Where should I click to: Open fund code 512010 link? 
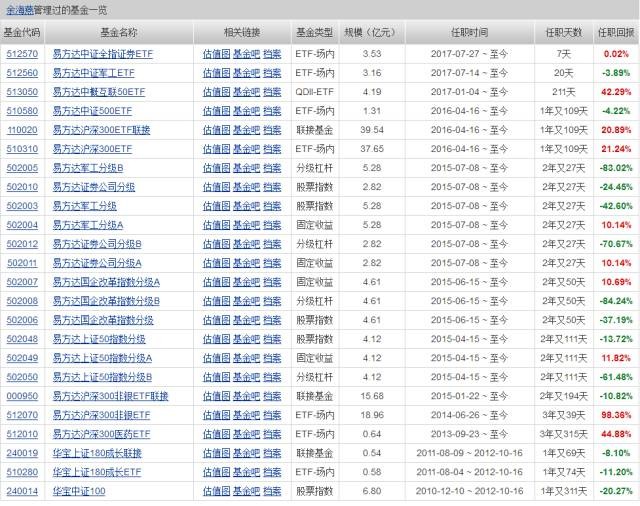point(22,434)
